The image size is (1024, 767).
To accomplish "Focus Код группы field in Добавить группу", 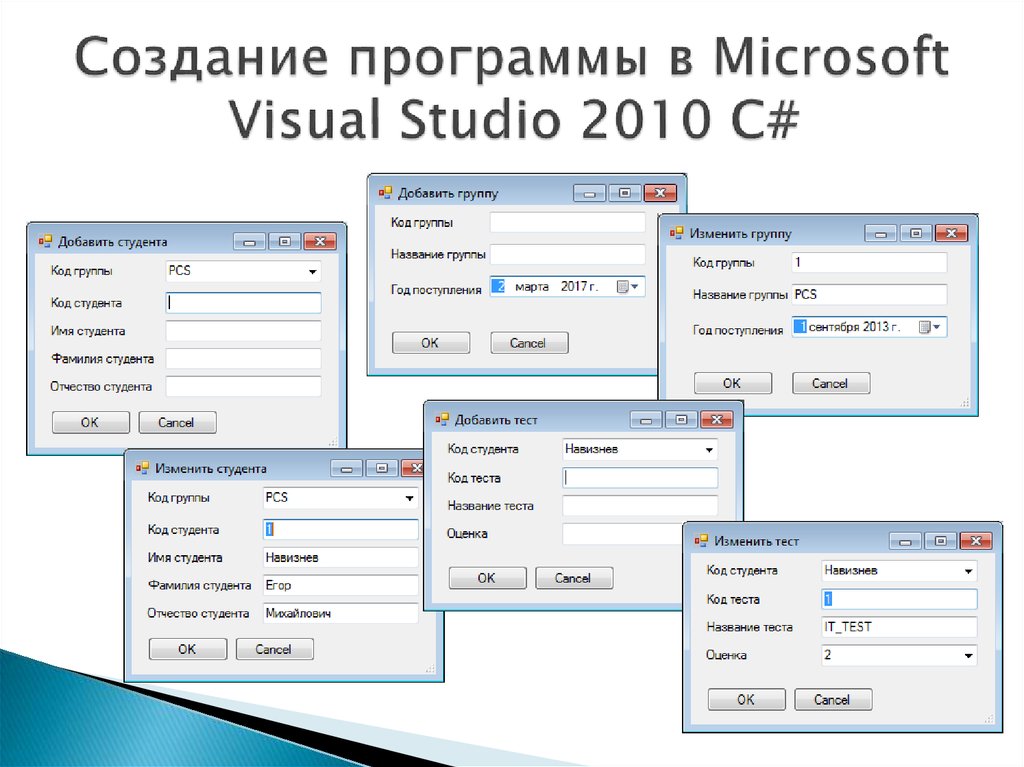I will 568,223.
